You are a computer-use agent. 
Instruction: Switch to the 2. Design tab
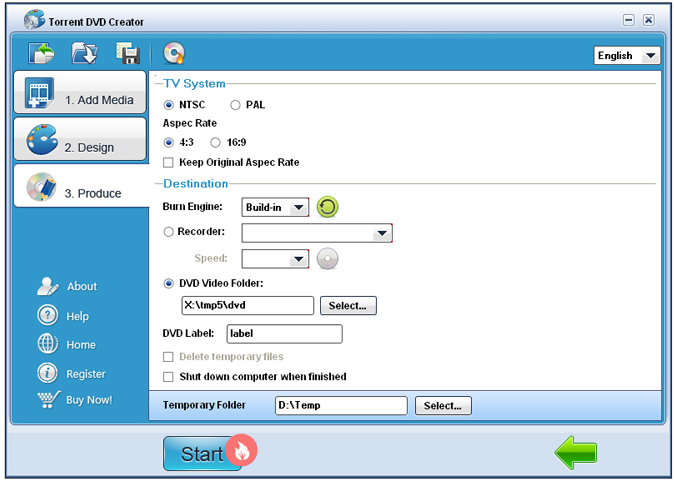tap(80, 139)
